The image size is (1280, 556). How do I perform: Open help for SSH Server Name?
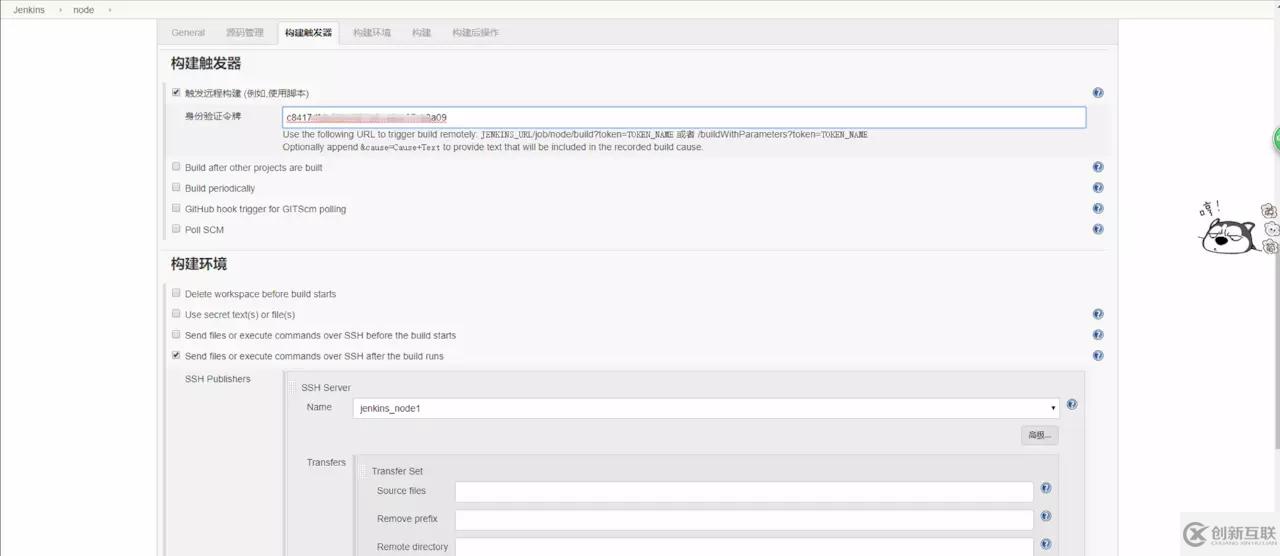coord(1072,405)
